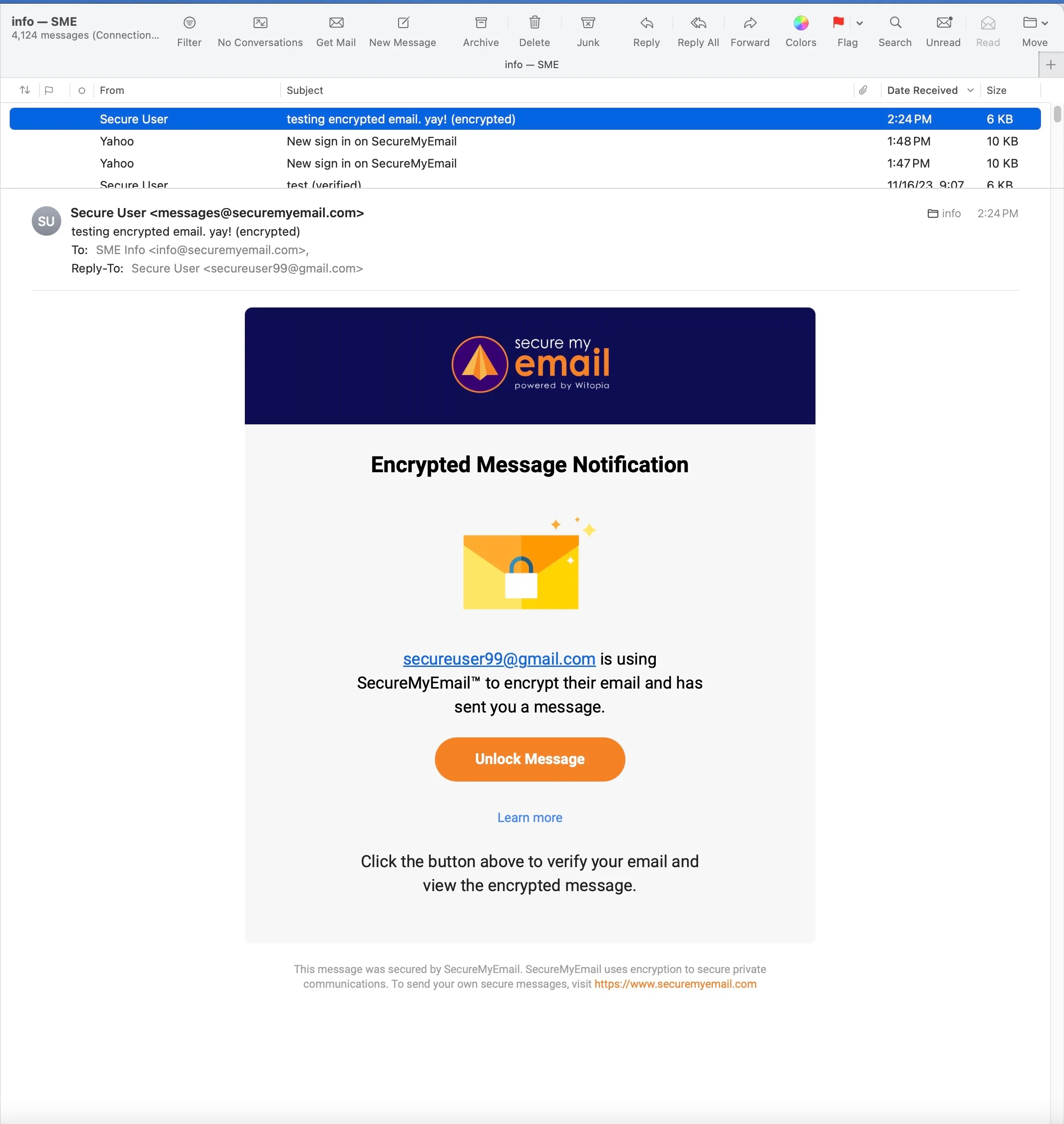Click the Learn more link
The height and width of the screenshot is (1124, 1064).
tap(530, 817)
